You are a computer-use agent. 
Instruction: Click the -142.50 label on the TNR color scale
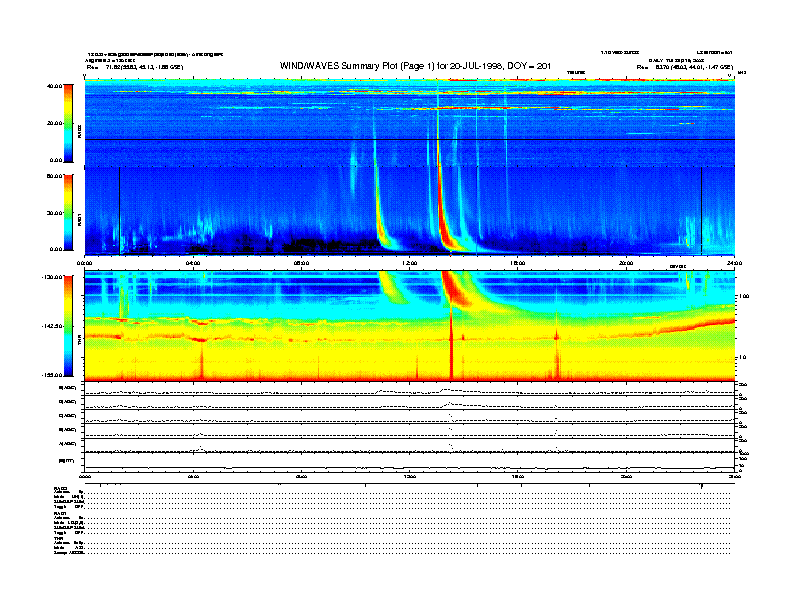pos(52,326)
